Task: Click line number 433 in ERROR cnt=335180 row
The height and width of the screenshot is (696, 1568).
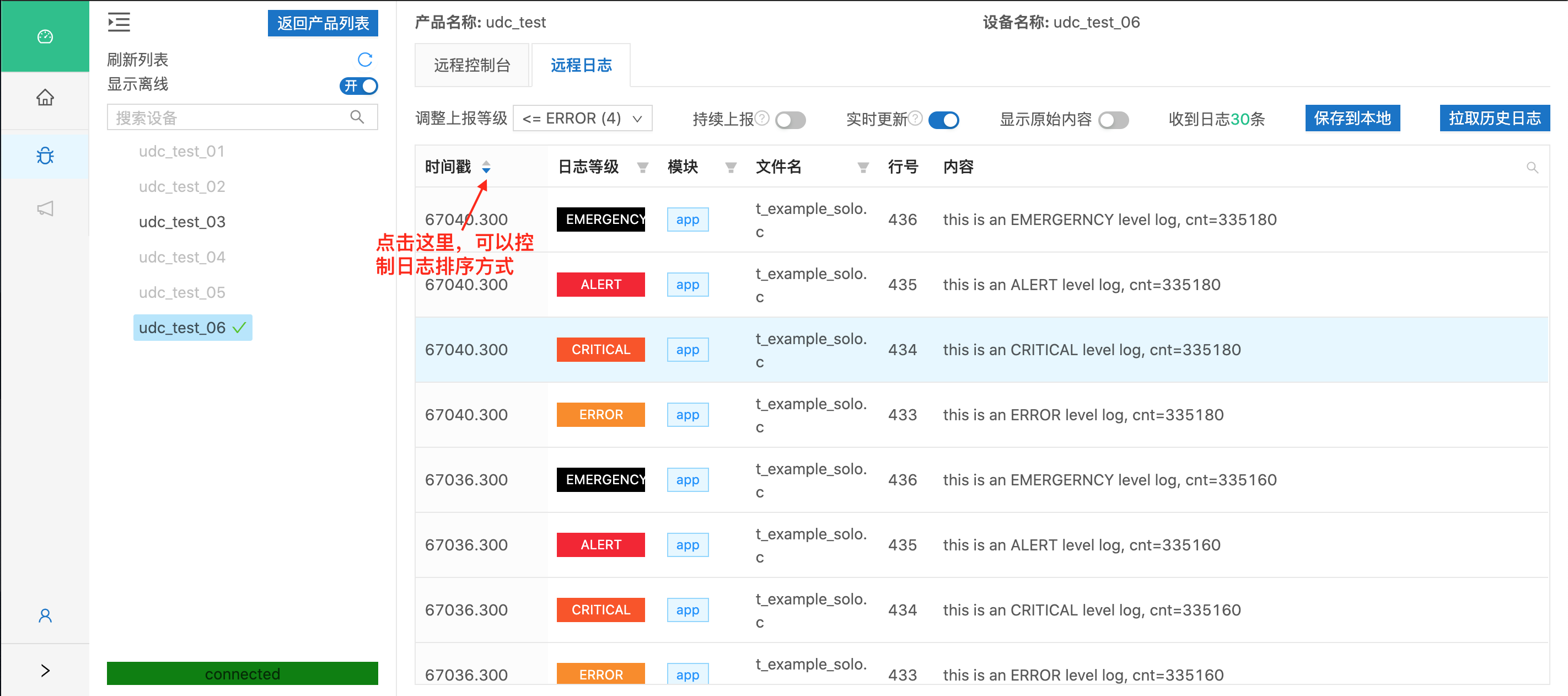Action: point(902,415)
